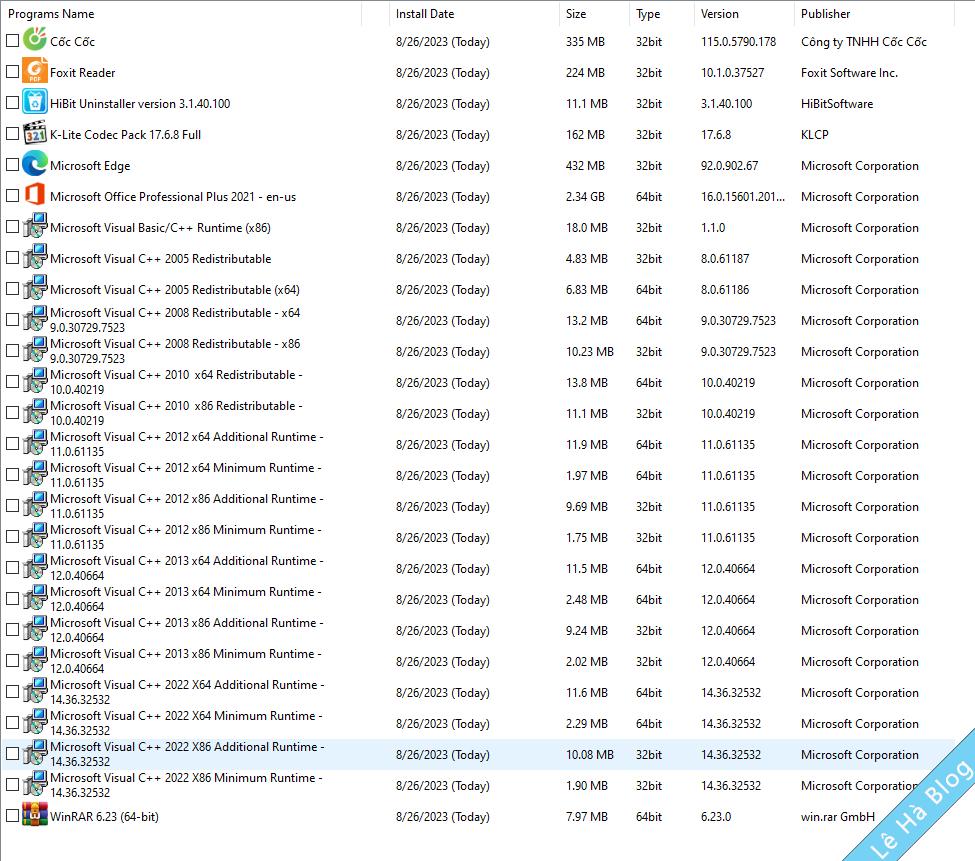
Task: Select the Microsoft Visual C++ 2005 Redistributable row
Action: pos(160,259)
